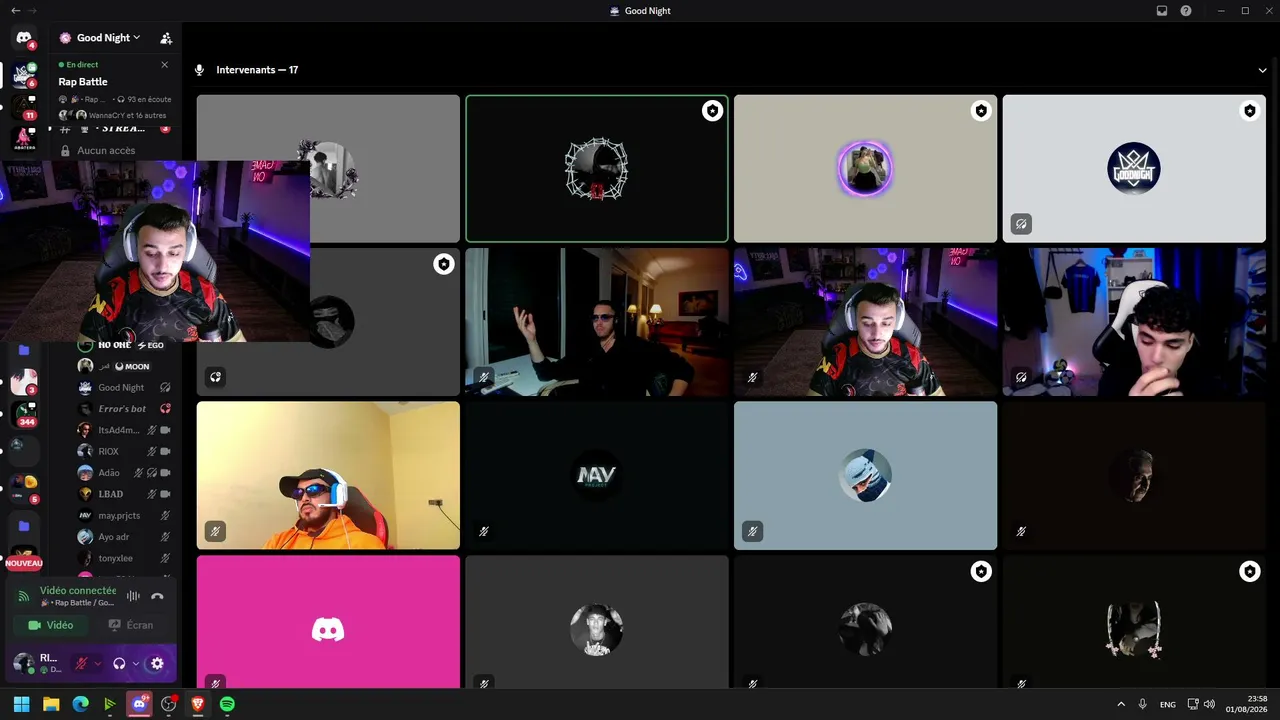Image resolution: width=1280 pixels, height=720 pixels.
Task: Open the taskbar microphone tray icon
Action: click(1142, 704)
